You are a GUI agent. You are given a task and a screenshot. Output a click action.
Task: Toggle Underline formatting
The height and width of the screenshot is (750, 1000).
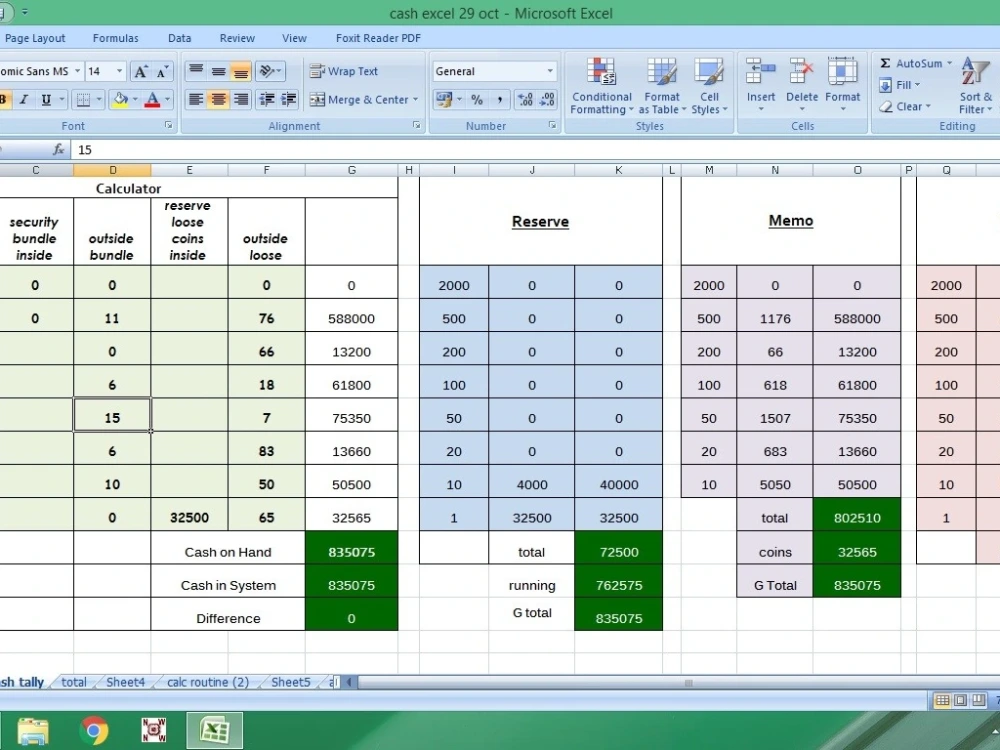46,99
